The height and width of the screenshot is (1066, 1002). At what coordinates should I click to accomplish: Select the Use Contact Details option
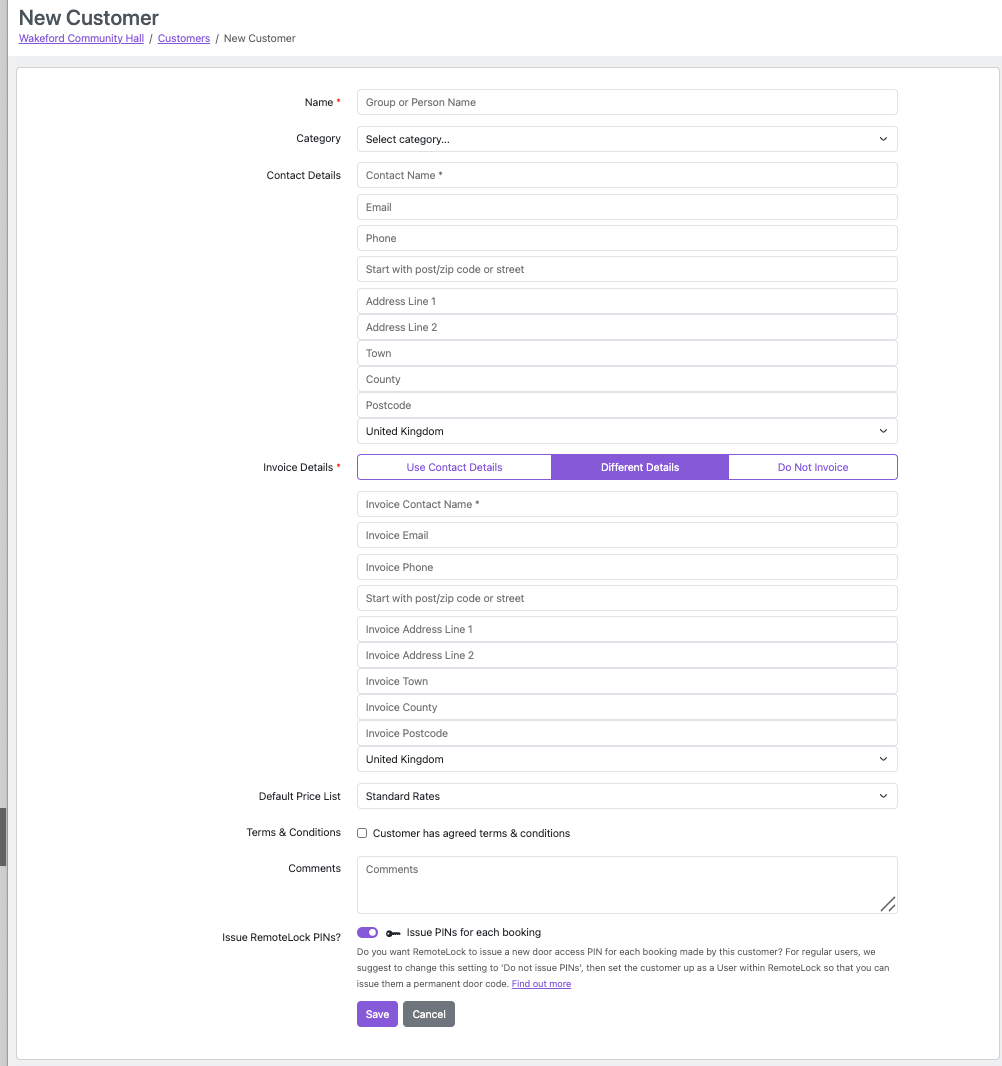pos(454,467)
